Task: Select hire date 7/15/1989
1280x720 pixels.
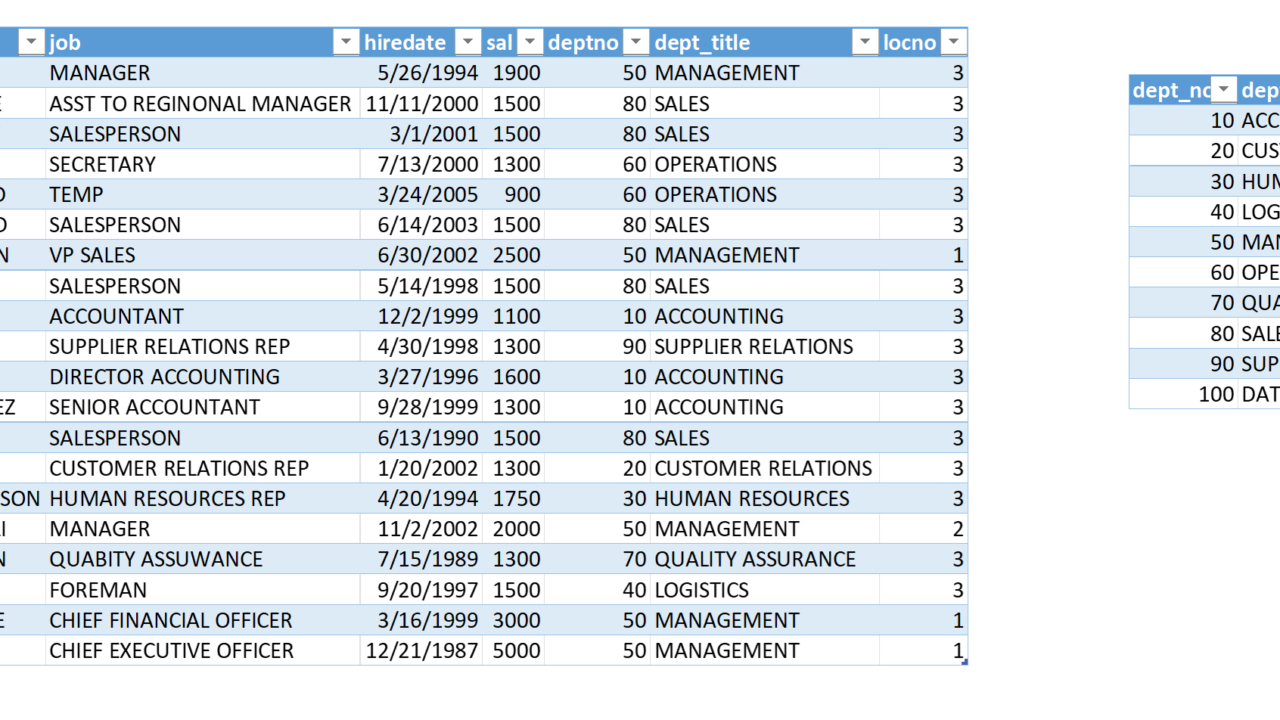Action: (421, 559)
